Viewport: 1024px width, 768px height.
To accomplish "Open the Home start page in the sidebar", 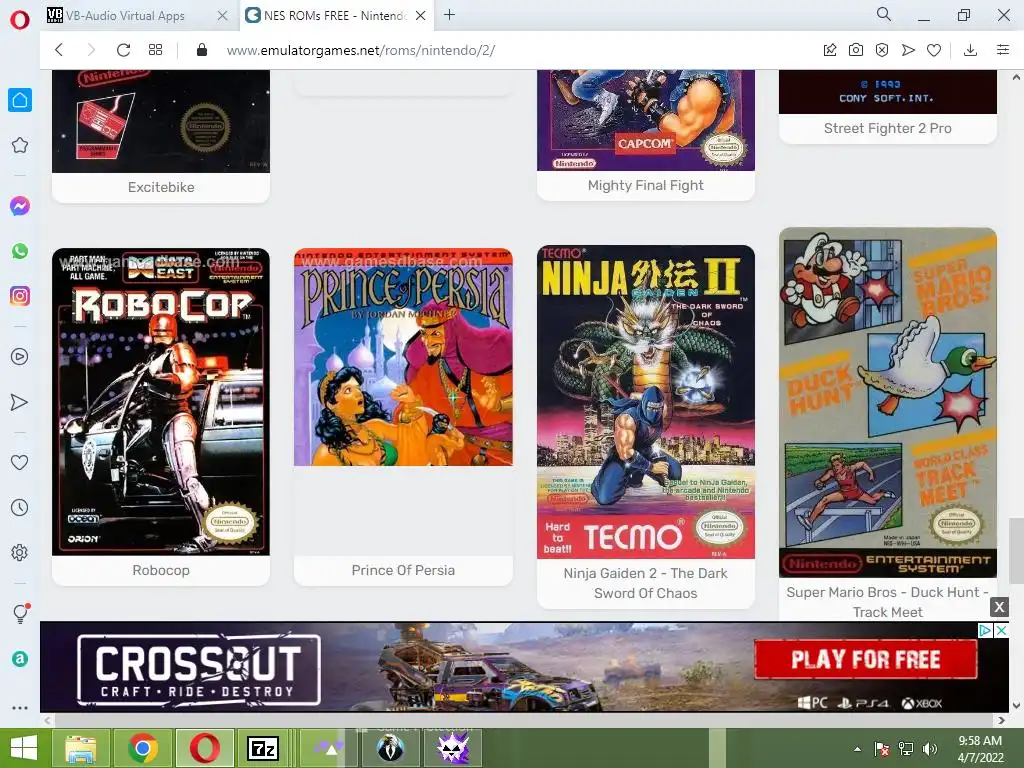I will point(20,100).
